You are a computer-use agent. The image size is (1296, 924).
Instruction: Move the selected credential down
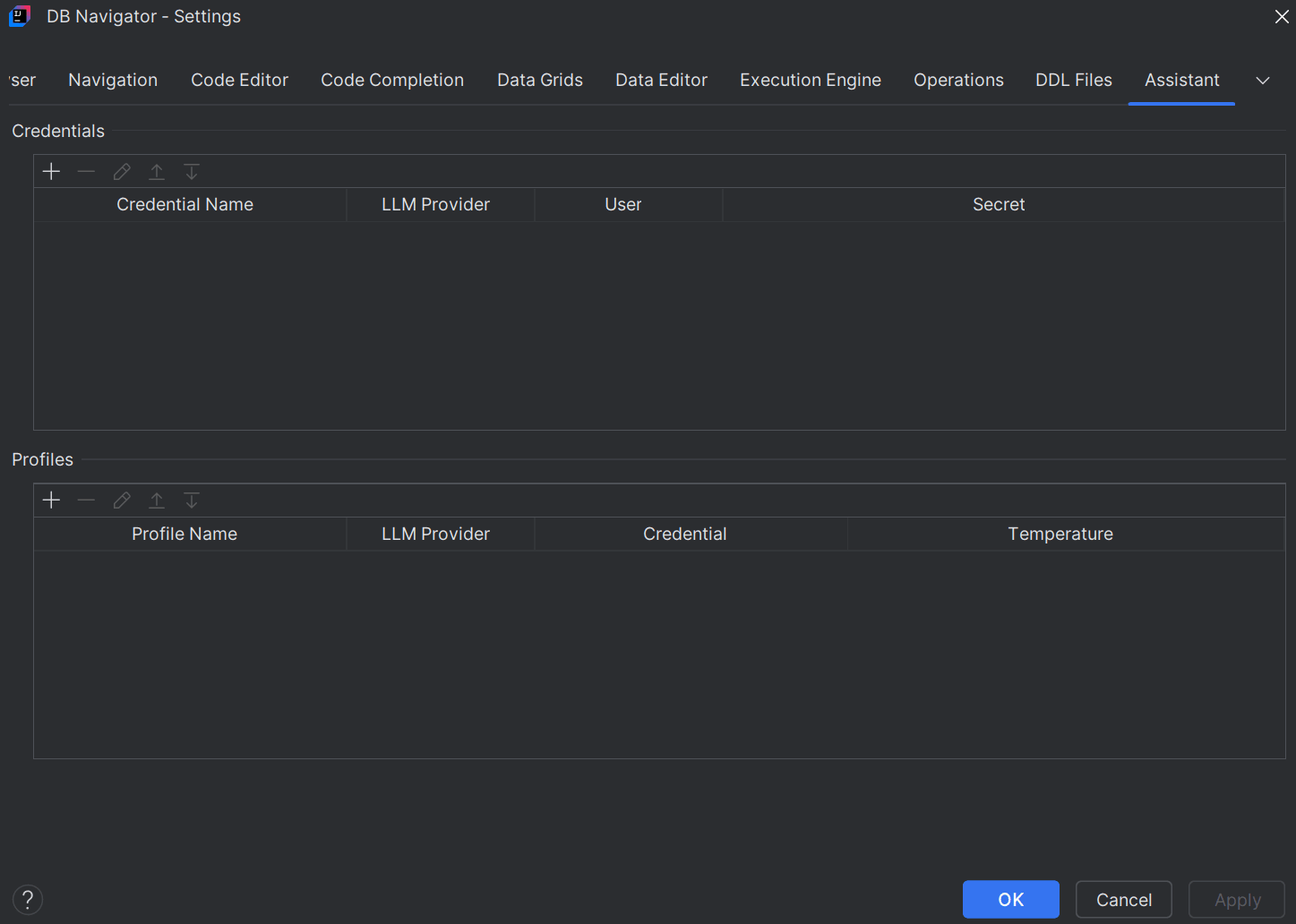coord(191,171)
